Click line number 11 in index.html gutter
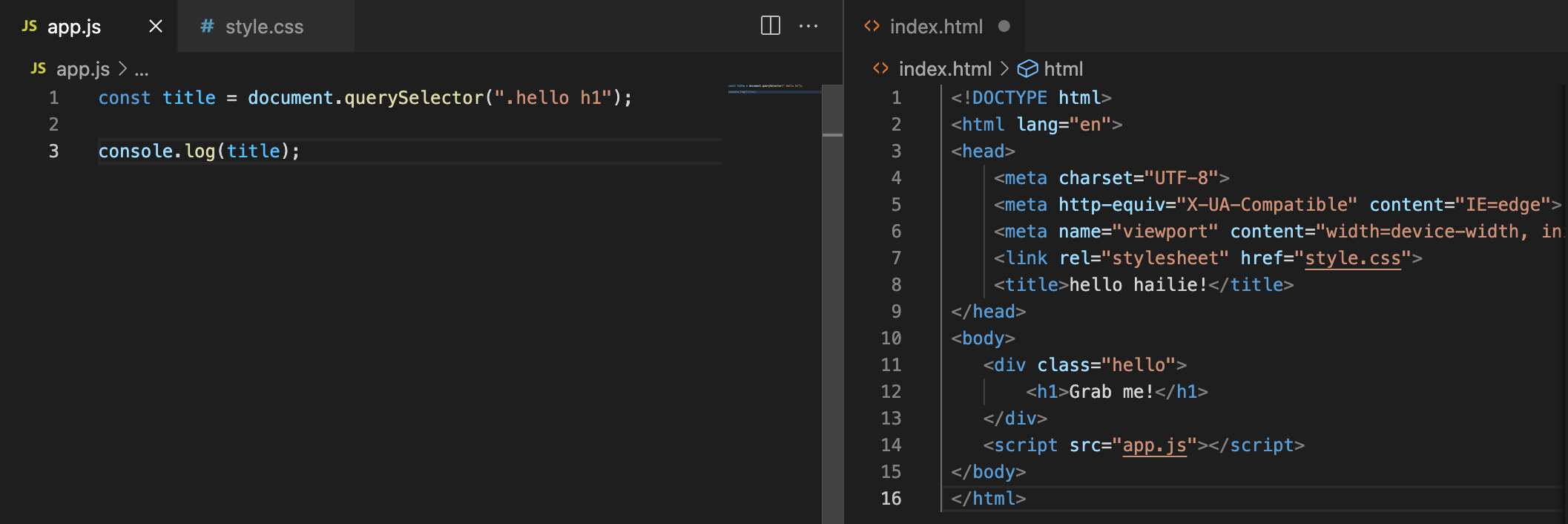 [891, 365]
